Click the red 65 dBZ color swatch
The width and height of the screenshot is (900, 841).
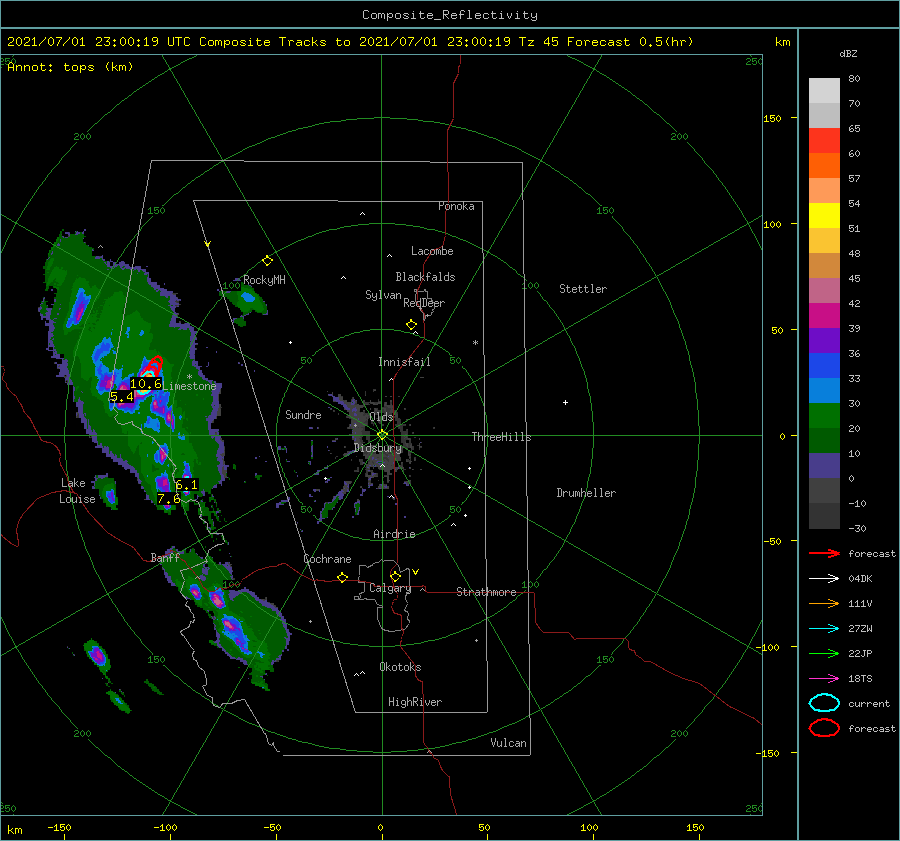pos(824,140)
